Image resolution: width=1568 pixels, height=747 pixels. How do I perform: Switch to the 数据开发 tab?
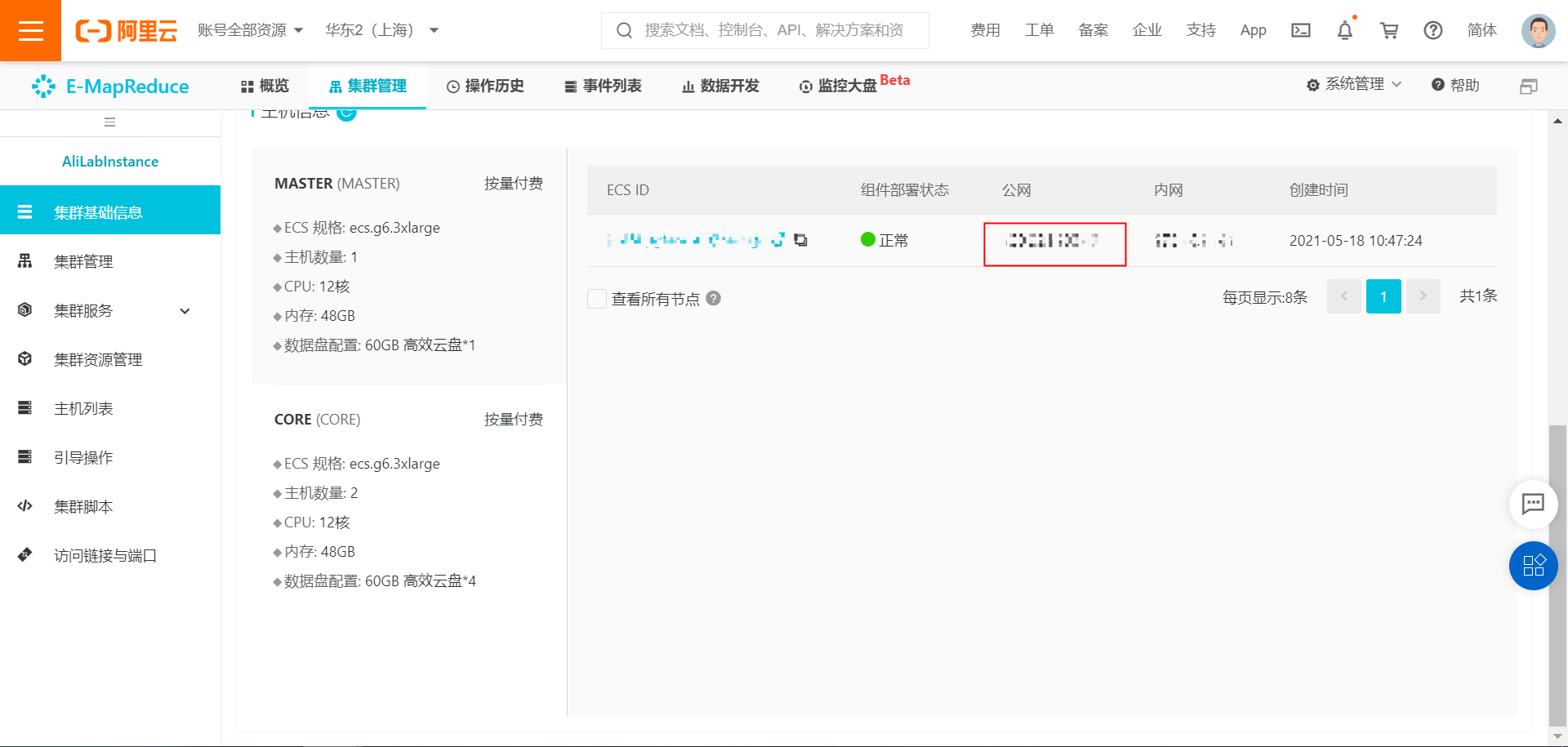pos(719,85)
